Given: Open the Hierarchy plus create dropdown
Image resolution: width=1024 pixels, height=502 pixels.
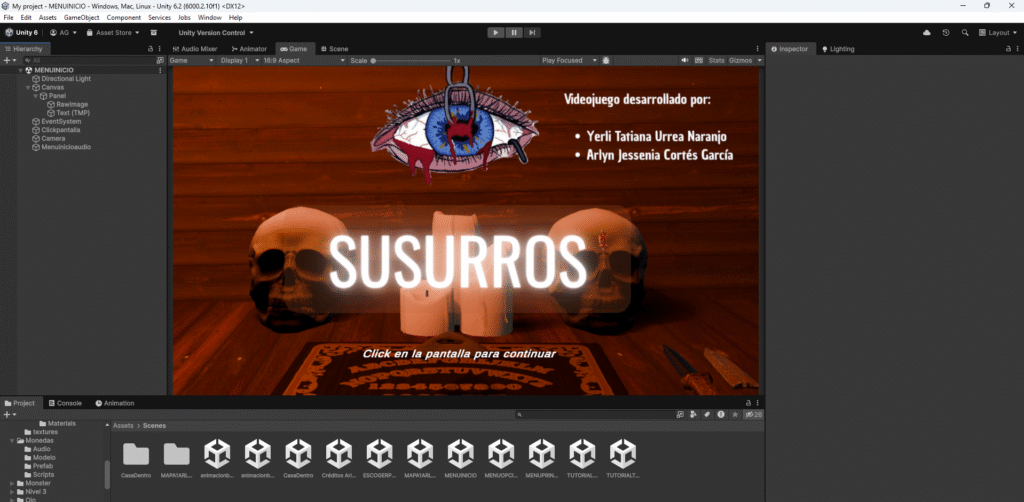Looking at the screenshot, I should [10, 60].
